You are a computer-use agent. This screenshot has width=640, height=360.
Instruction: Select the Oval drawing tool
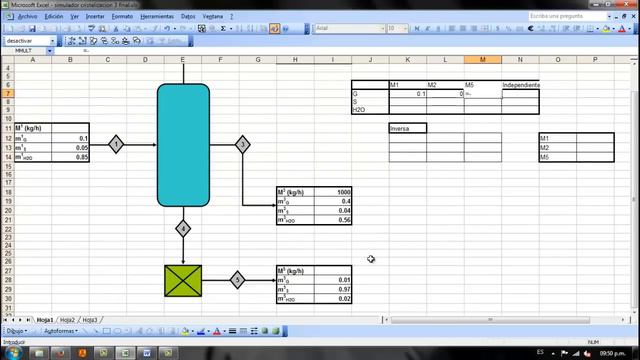click(x=117, y=331)
